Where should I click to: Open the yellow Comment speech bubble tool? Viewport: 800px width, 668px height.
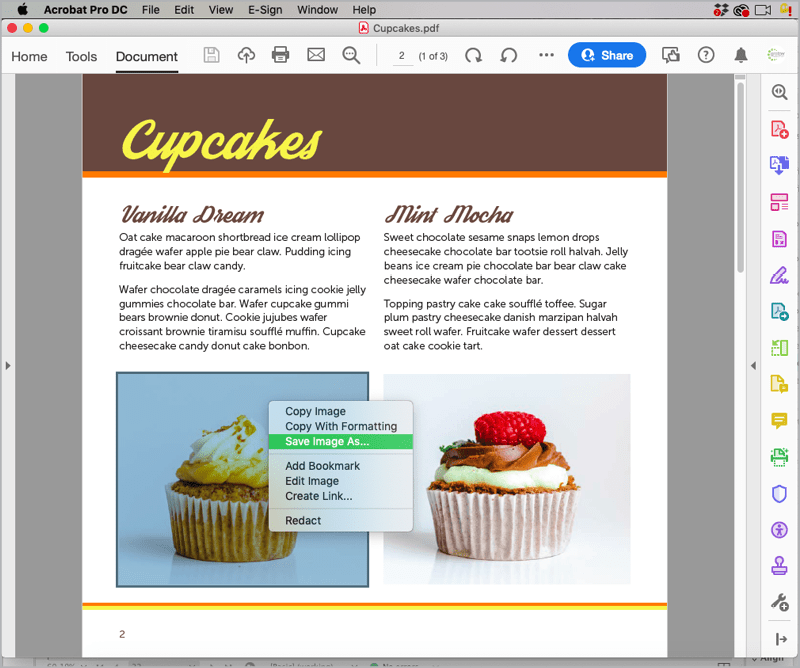point(779,420)
